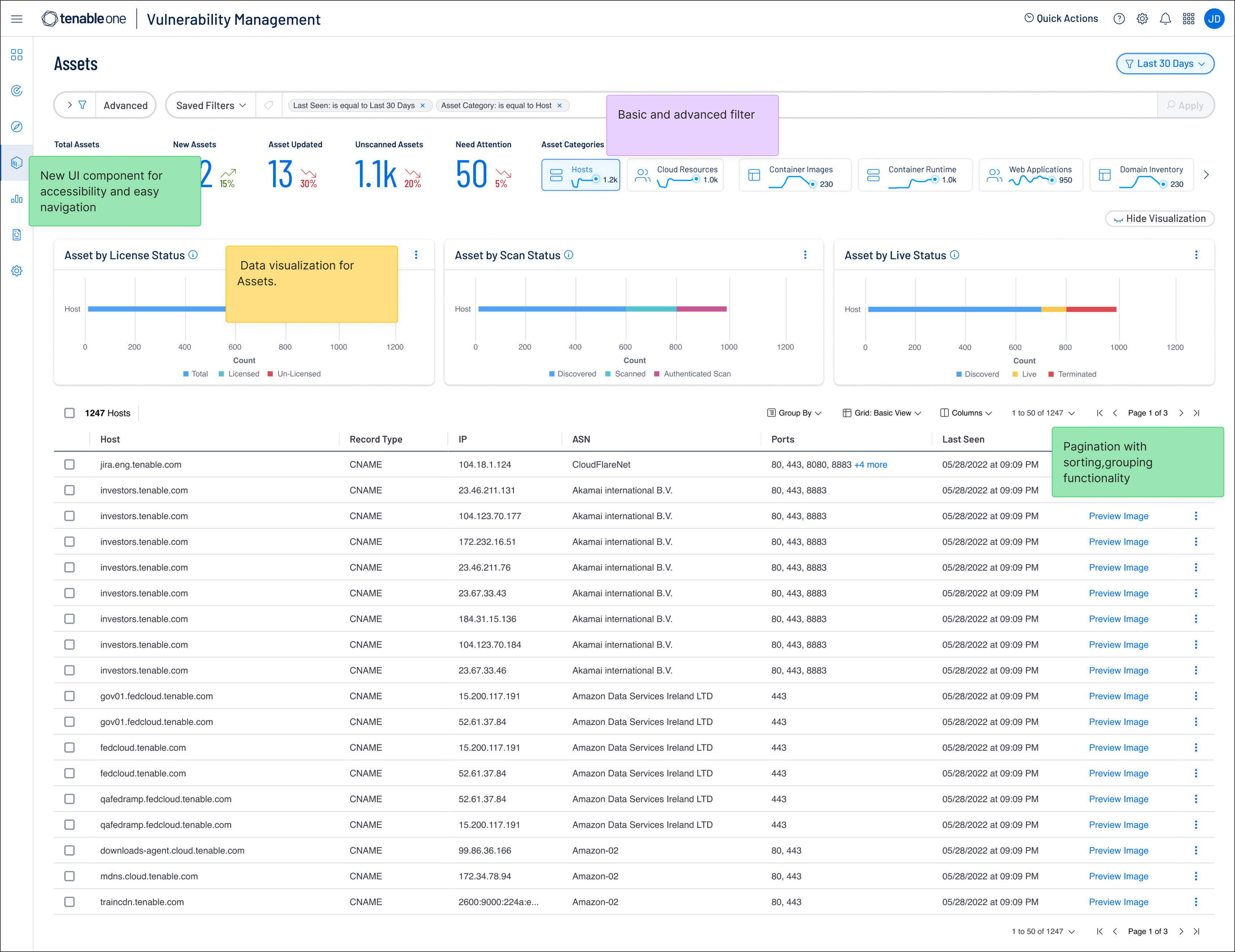Check the gov01.fedcloud row with IP 15.200.117.191
1235x952 pixels.
point(69,696)
